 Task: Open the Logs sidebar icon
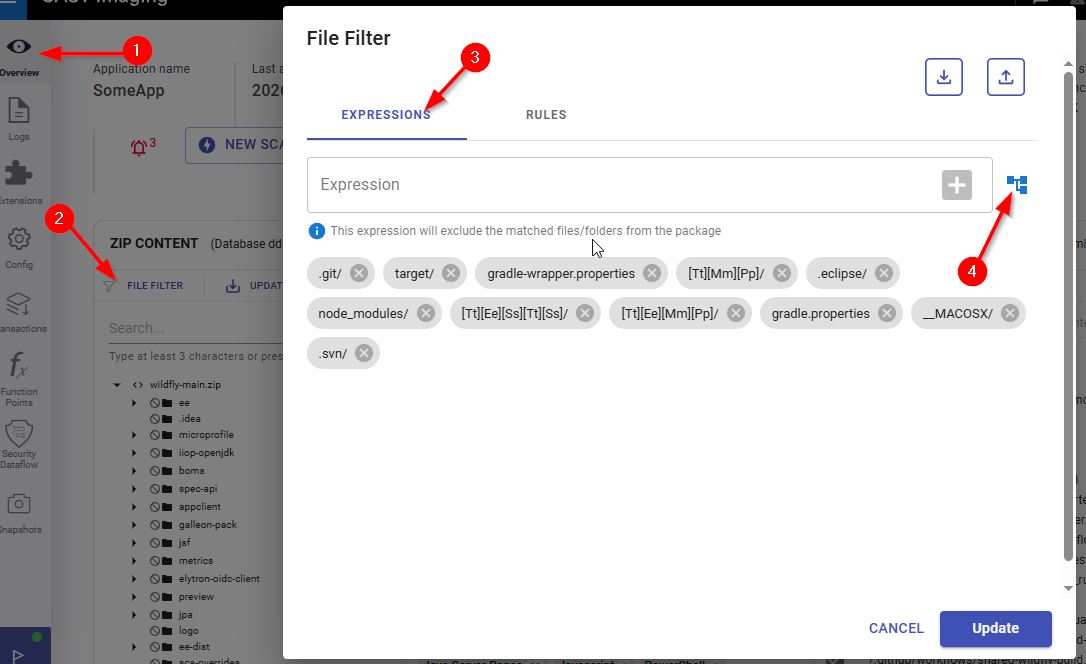click(x=19, y=112)
